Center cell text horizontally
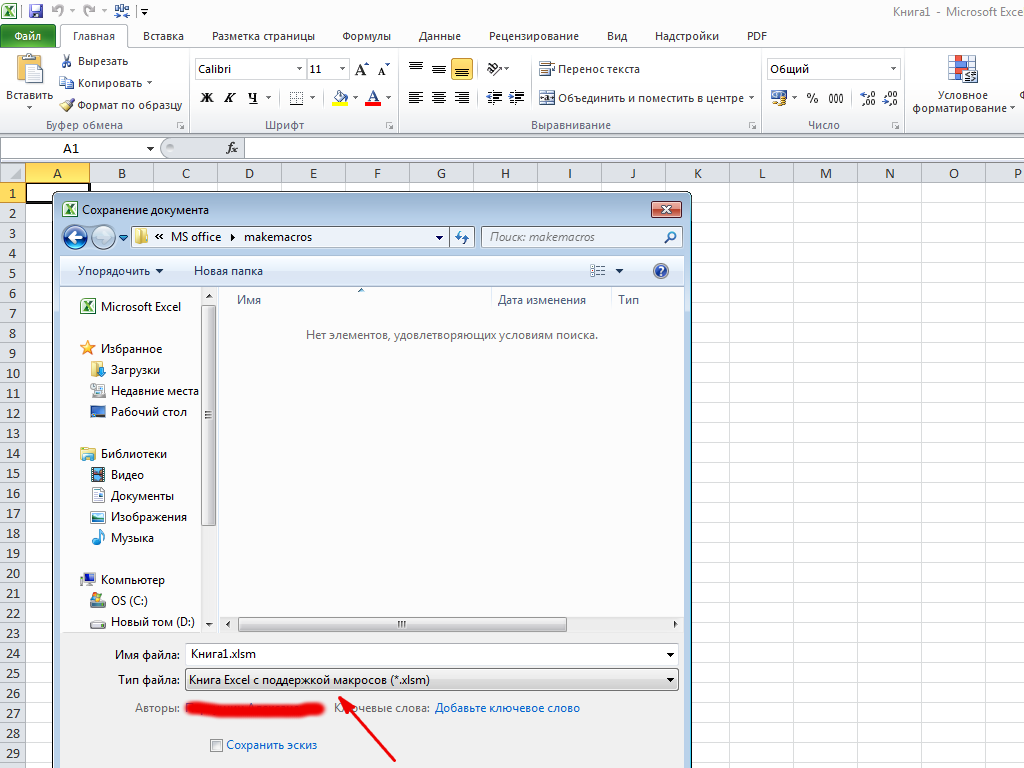Viewport: 1024px width, 768px height. click(439, 98)
